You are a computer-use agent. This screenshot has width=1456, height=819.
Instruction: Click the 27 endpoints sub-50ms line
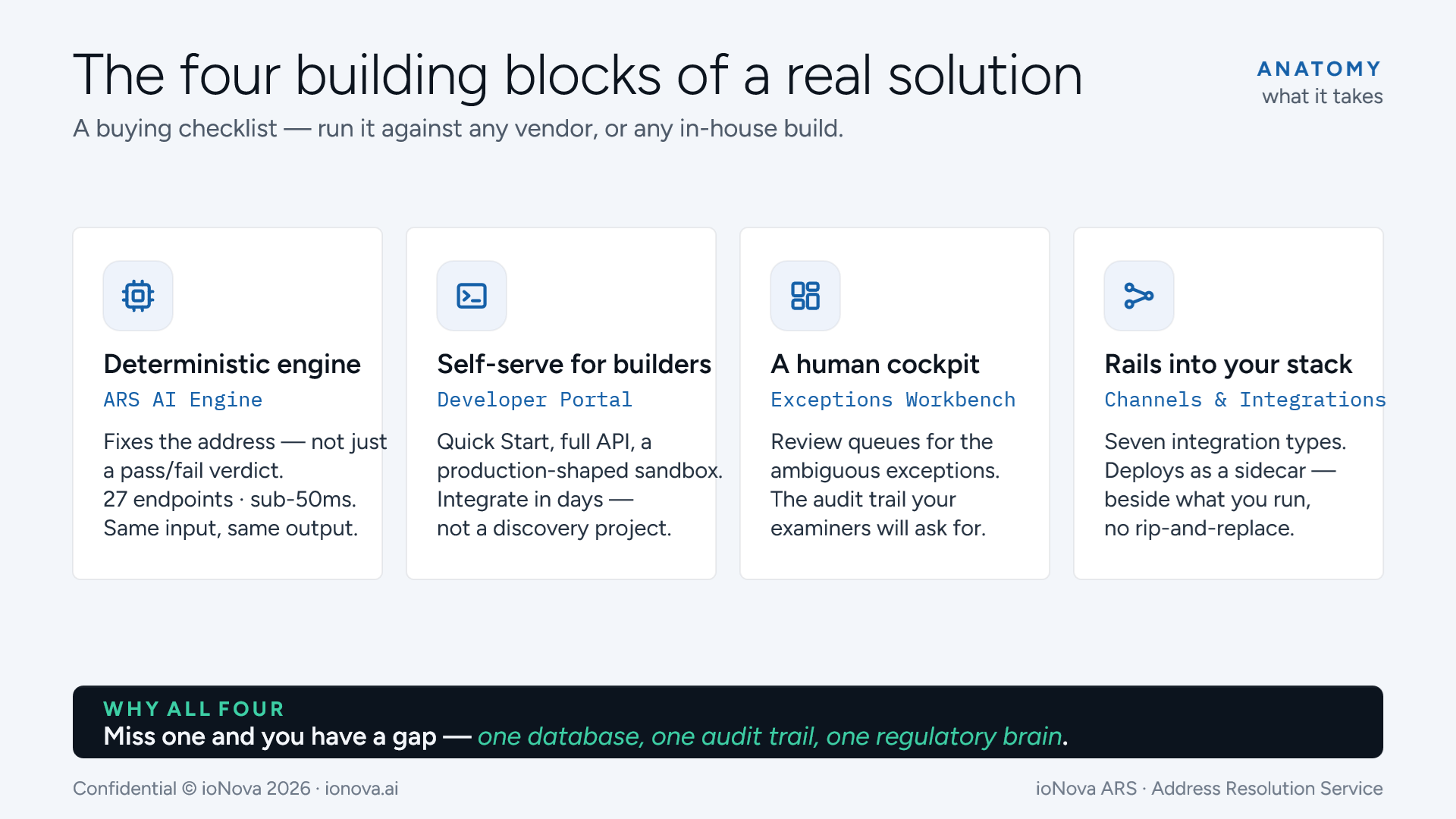pyautogui.click(x=230, y=500)
